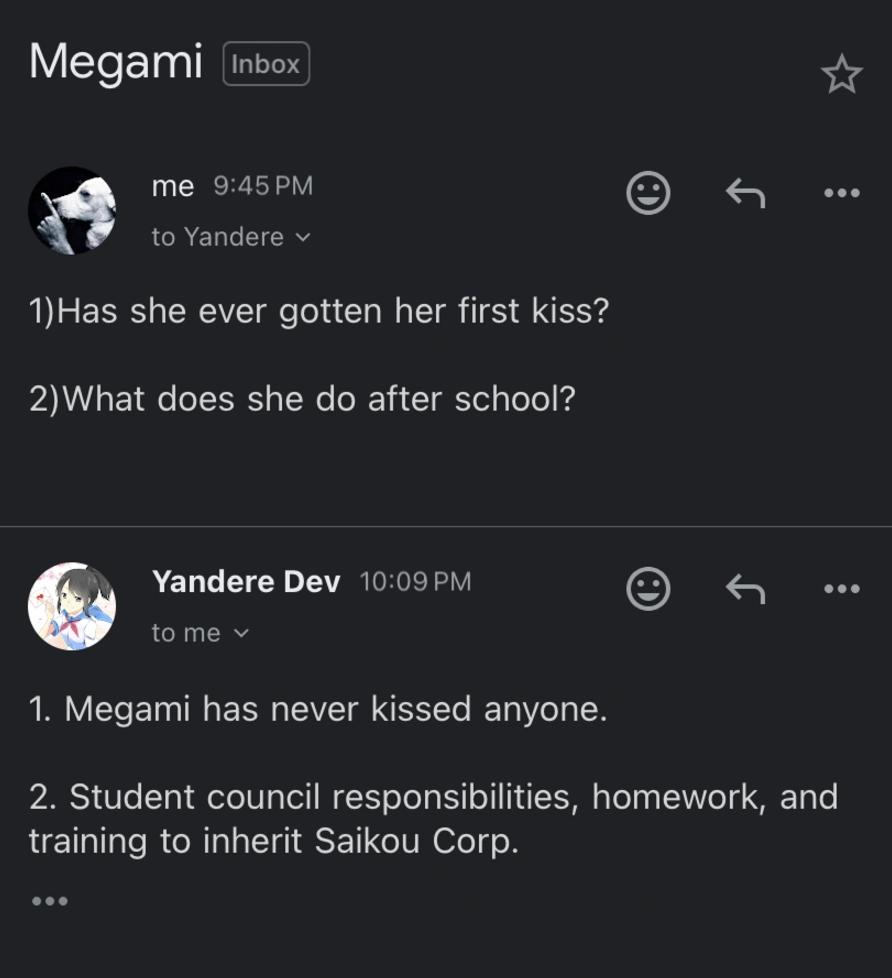The image size is (892, 978).
Task: Add emoji reaction to Yandere Dev's reply
Action: click(648, 588)
